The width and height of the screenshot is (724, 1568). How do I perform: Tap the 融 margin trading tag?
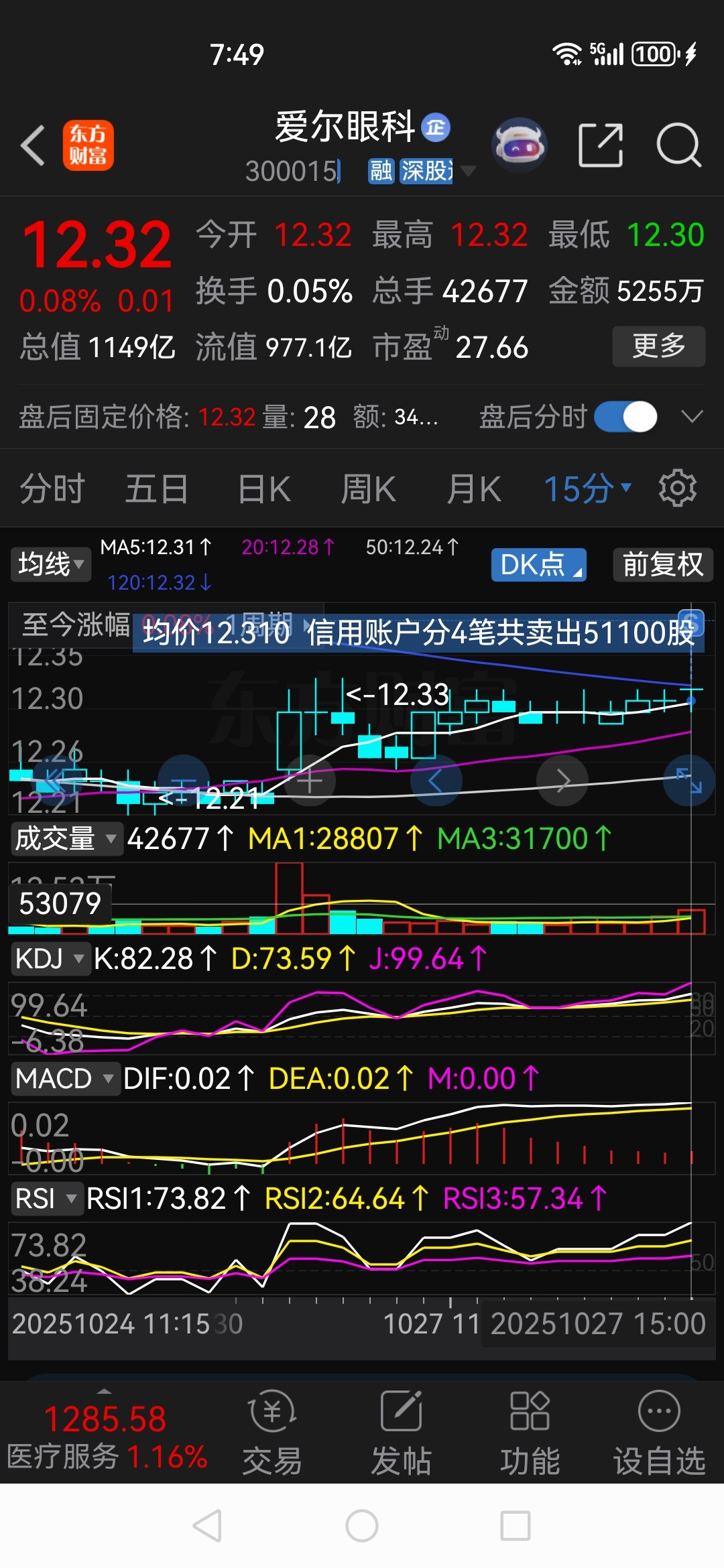tap(381, 171)
